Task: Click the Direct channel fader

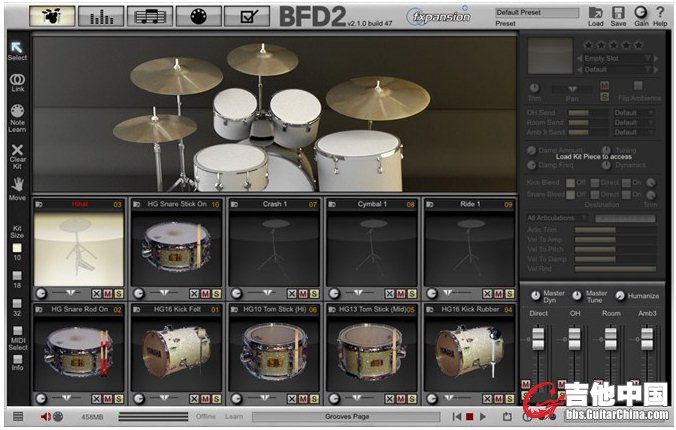Action: coord(538,338)
